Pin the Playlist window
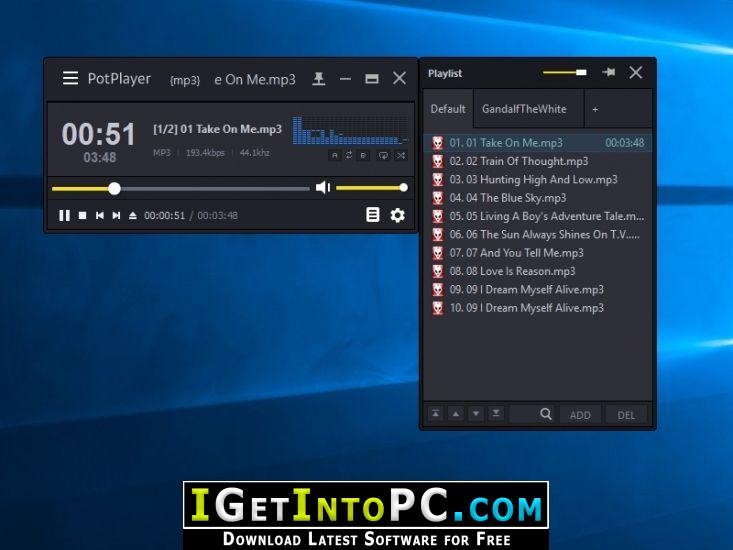 609,72
